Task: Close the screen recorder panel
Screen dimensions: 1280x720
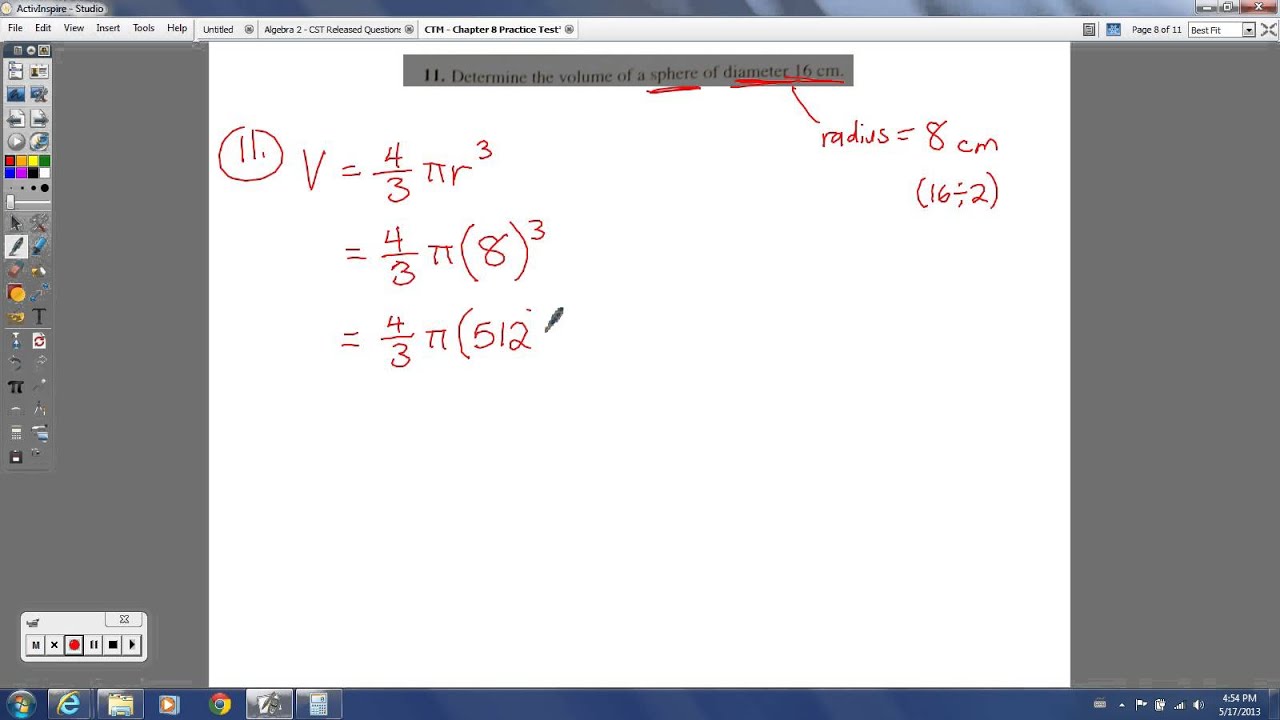Action: 124,620
